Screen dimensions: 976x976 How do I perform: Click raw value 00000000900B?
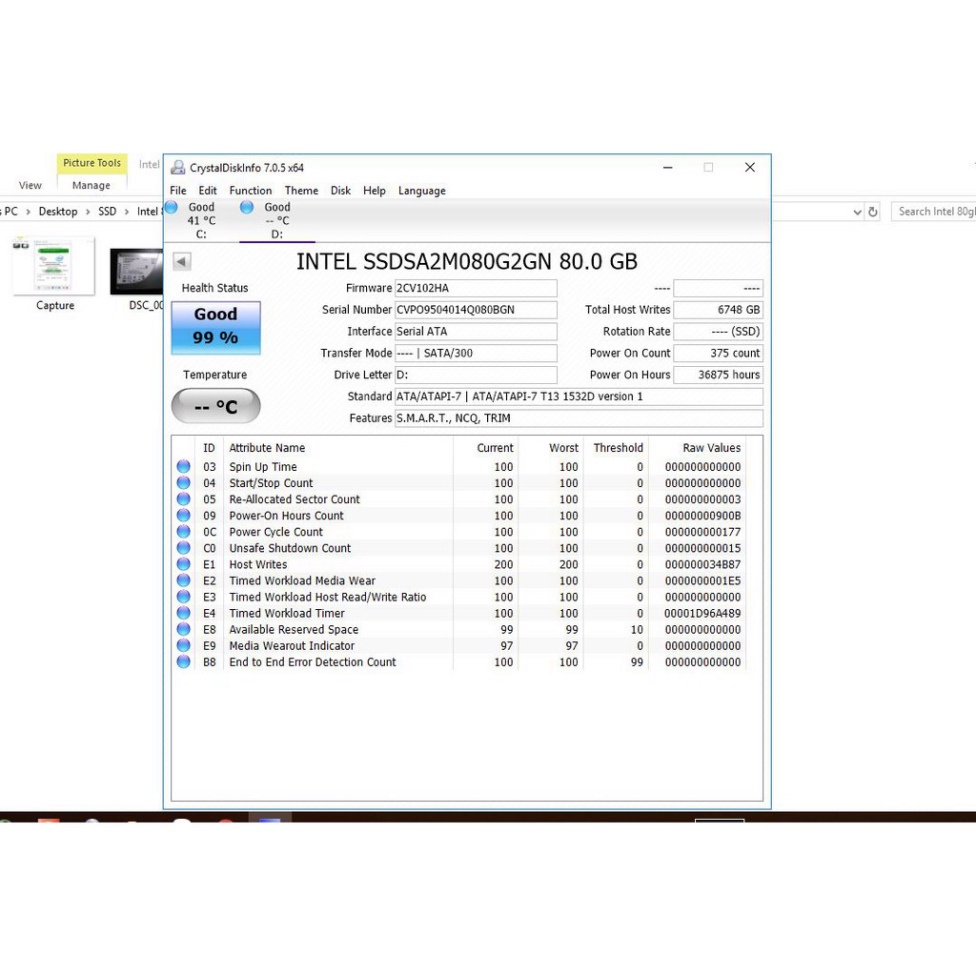click(702, 515)
